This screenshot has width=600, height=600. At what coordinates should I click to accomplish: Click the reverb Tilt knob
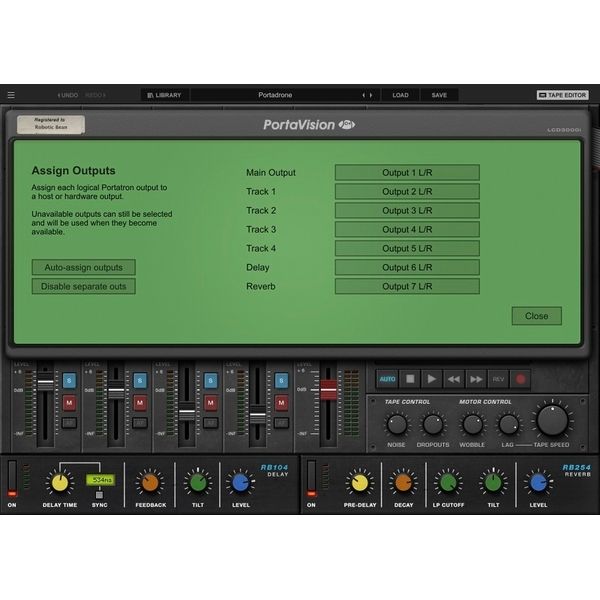(x=493, y=483)
